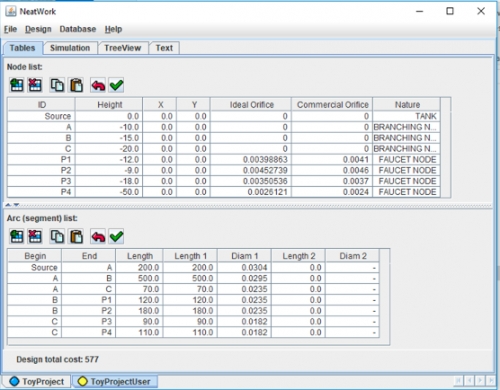The image size is (500, 390).
Task: Select the ToyProjectUser bottom tab
Action: click(x=115, y=382)
